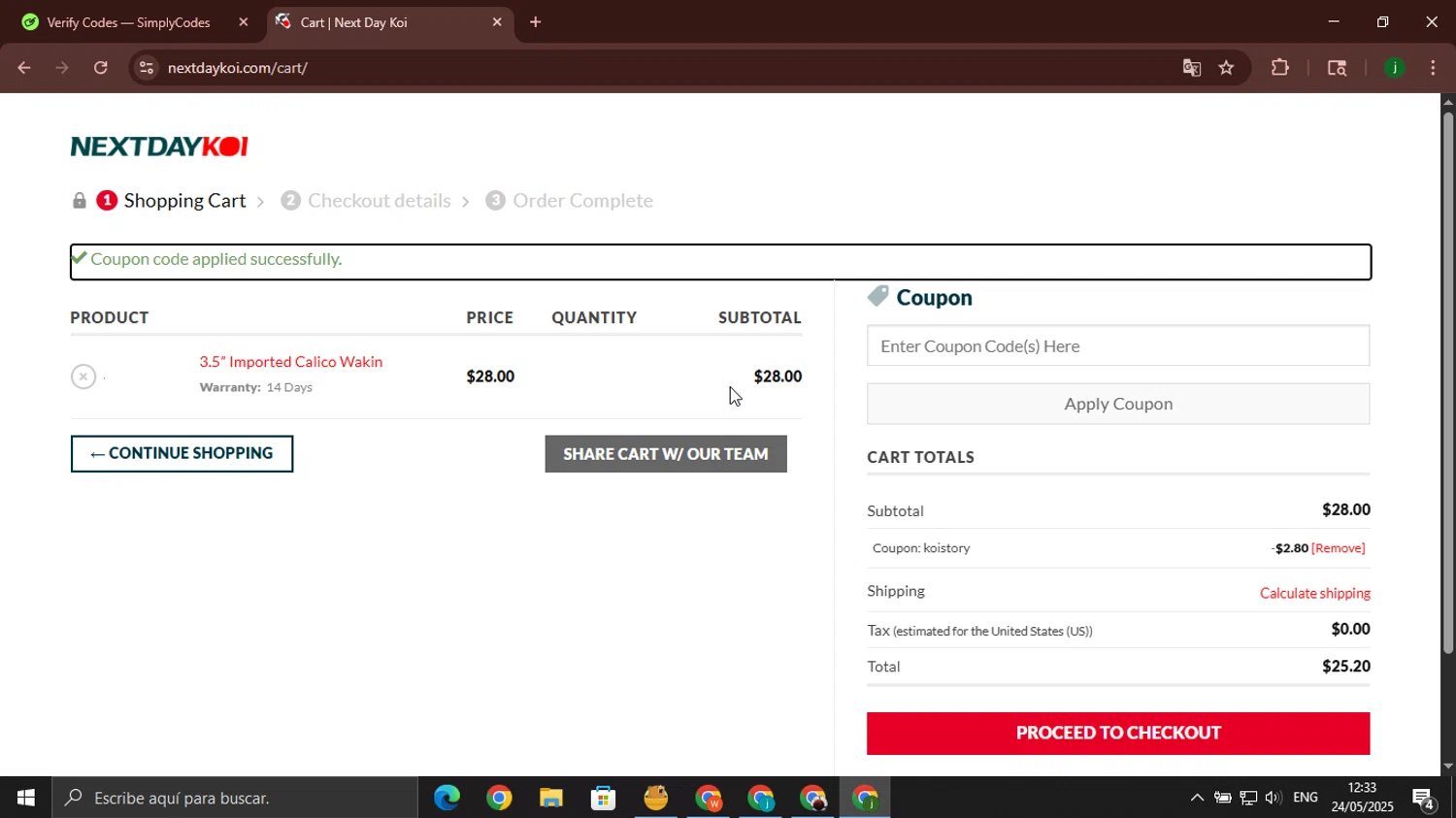Open the Chrome profile avatar
Viewport: 1456px width, 818px height.
(x=1395, y=68)
